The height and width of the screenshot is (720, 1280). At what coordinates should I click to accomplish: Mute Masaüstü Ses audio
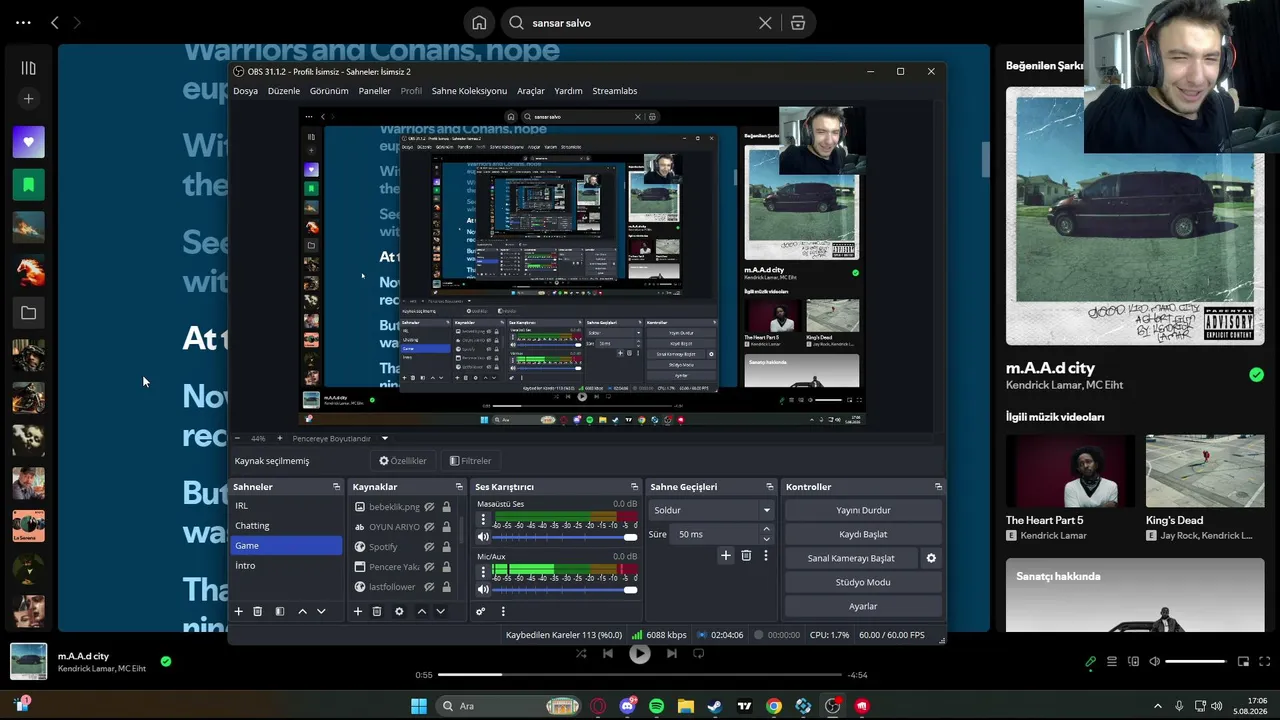(483, 537)
